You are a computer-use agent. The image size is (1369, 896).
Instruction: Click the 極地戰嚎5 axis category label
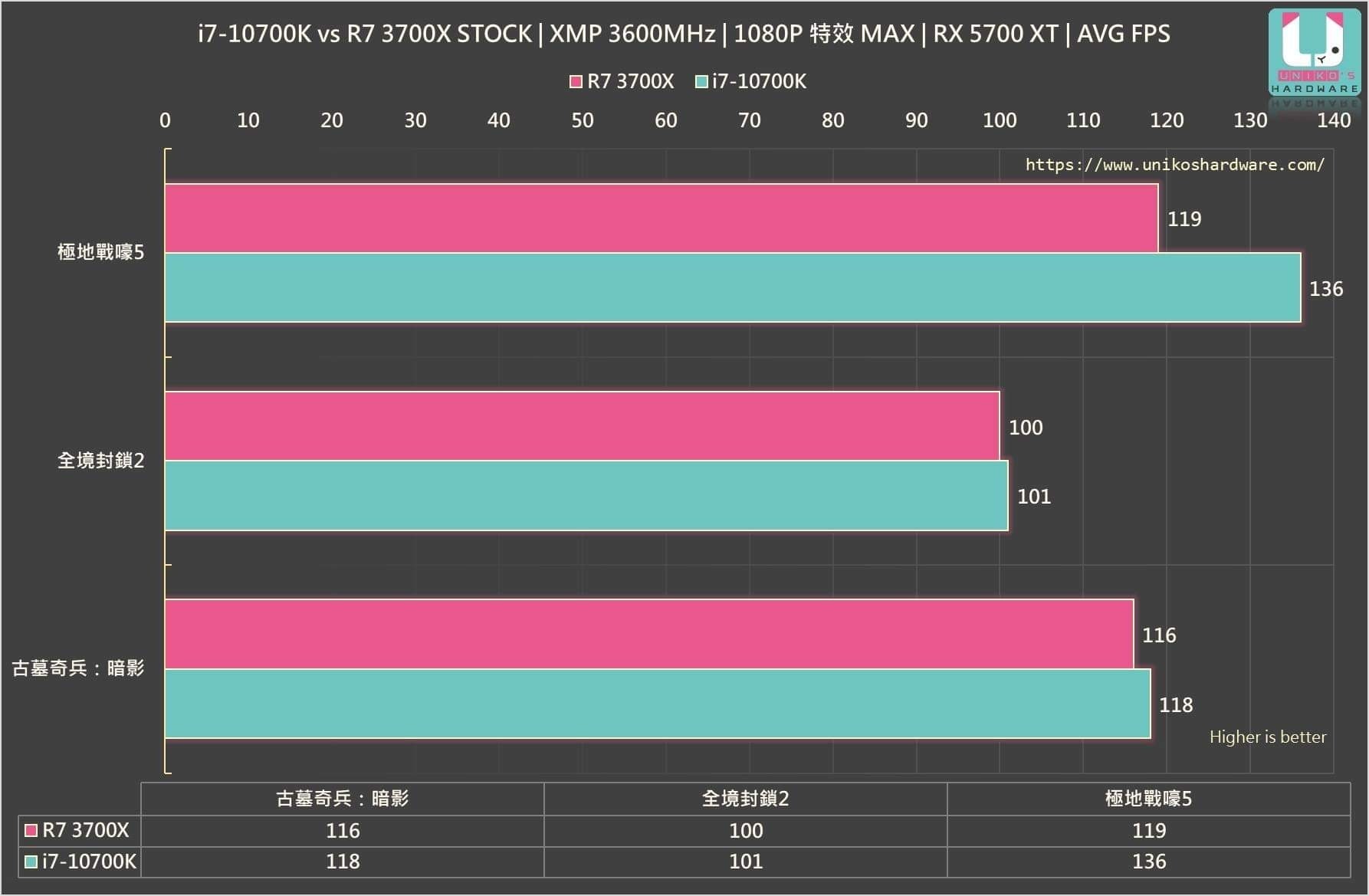click(x=100, y=252)
